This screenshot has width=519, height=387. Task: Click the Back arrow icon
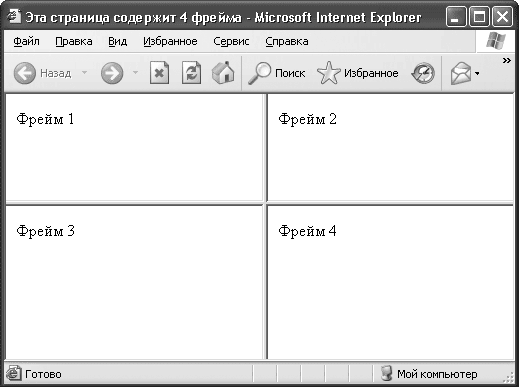pyautogui.click(x=25, y=73)
